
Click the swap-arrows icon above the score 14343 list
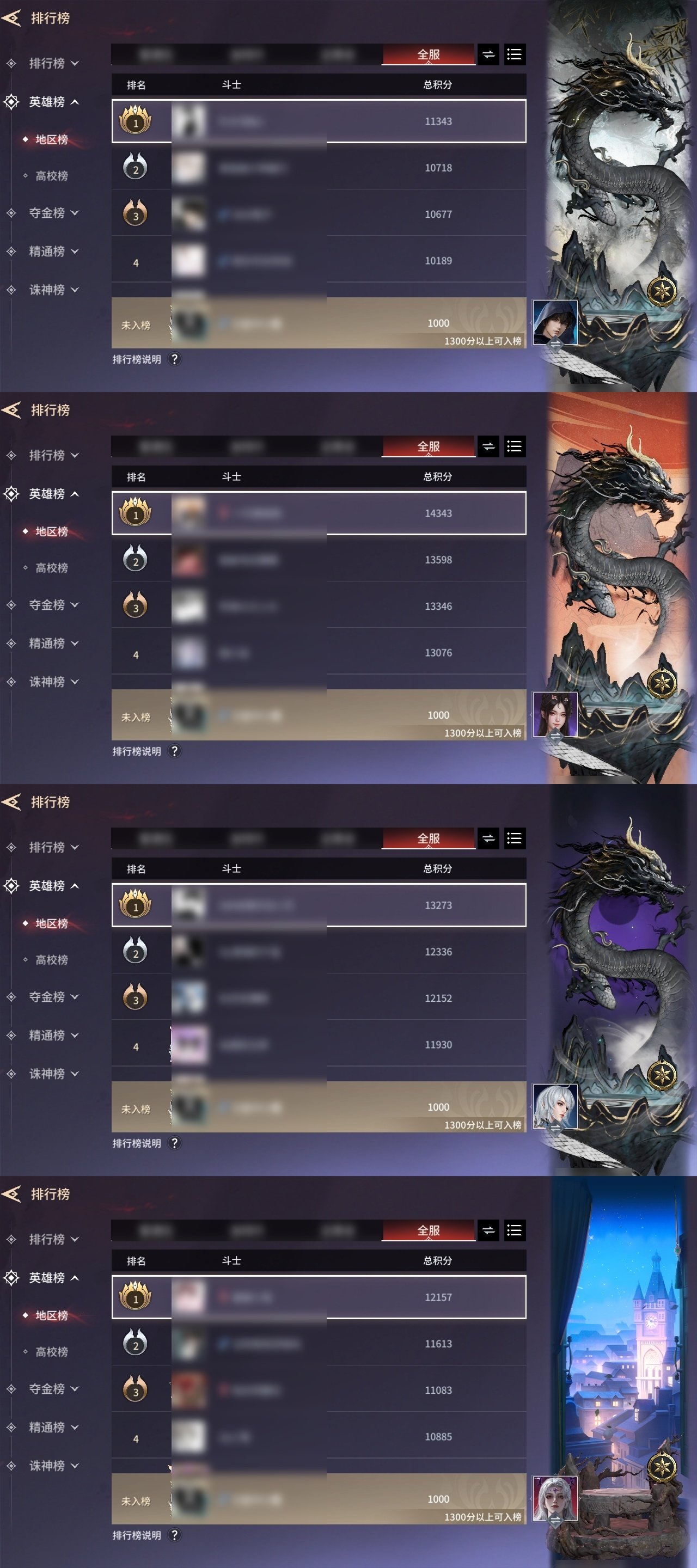click(x=488, y=447)
